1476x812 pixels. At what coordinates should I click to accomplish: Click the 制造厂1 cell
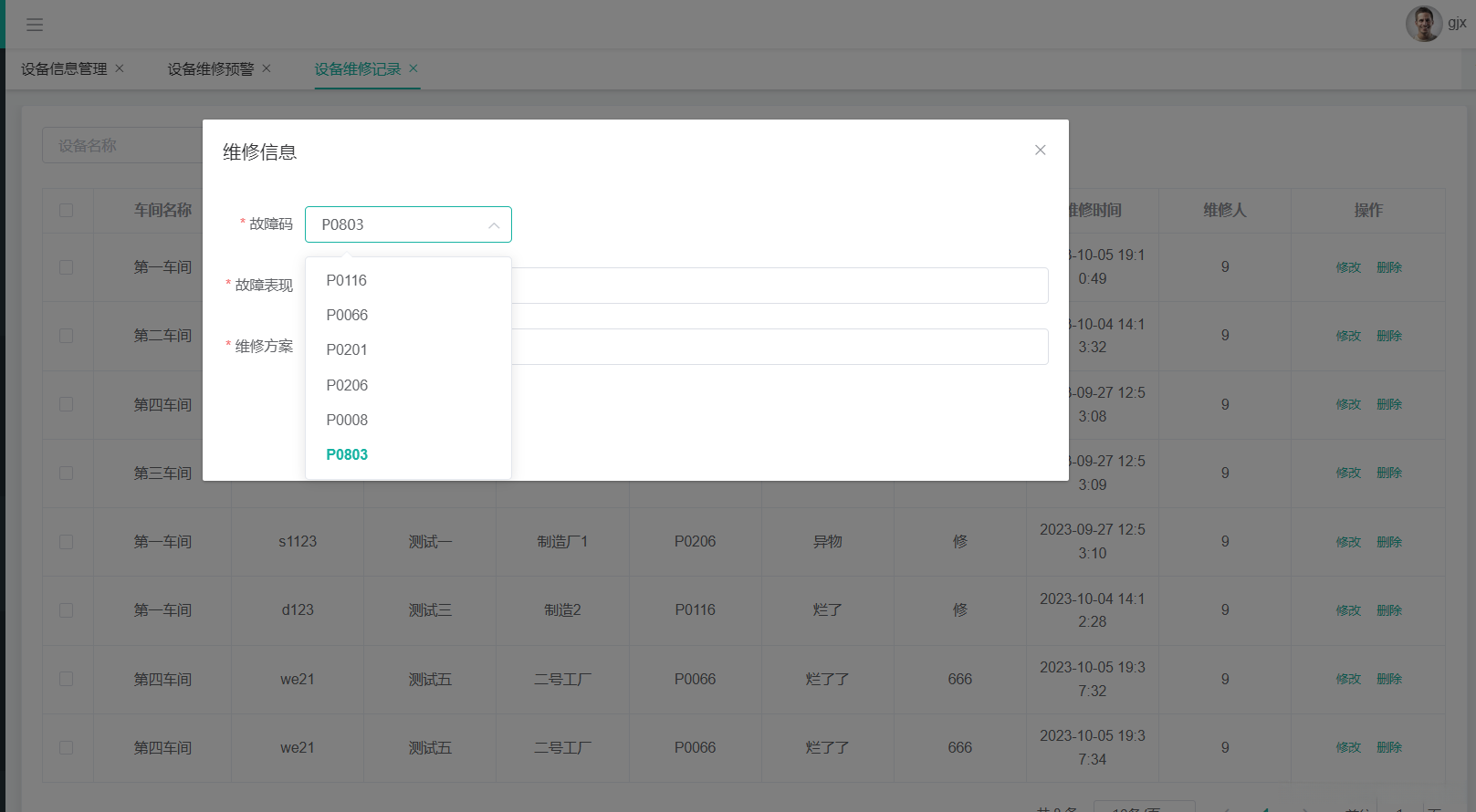[562, 542]
